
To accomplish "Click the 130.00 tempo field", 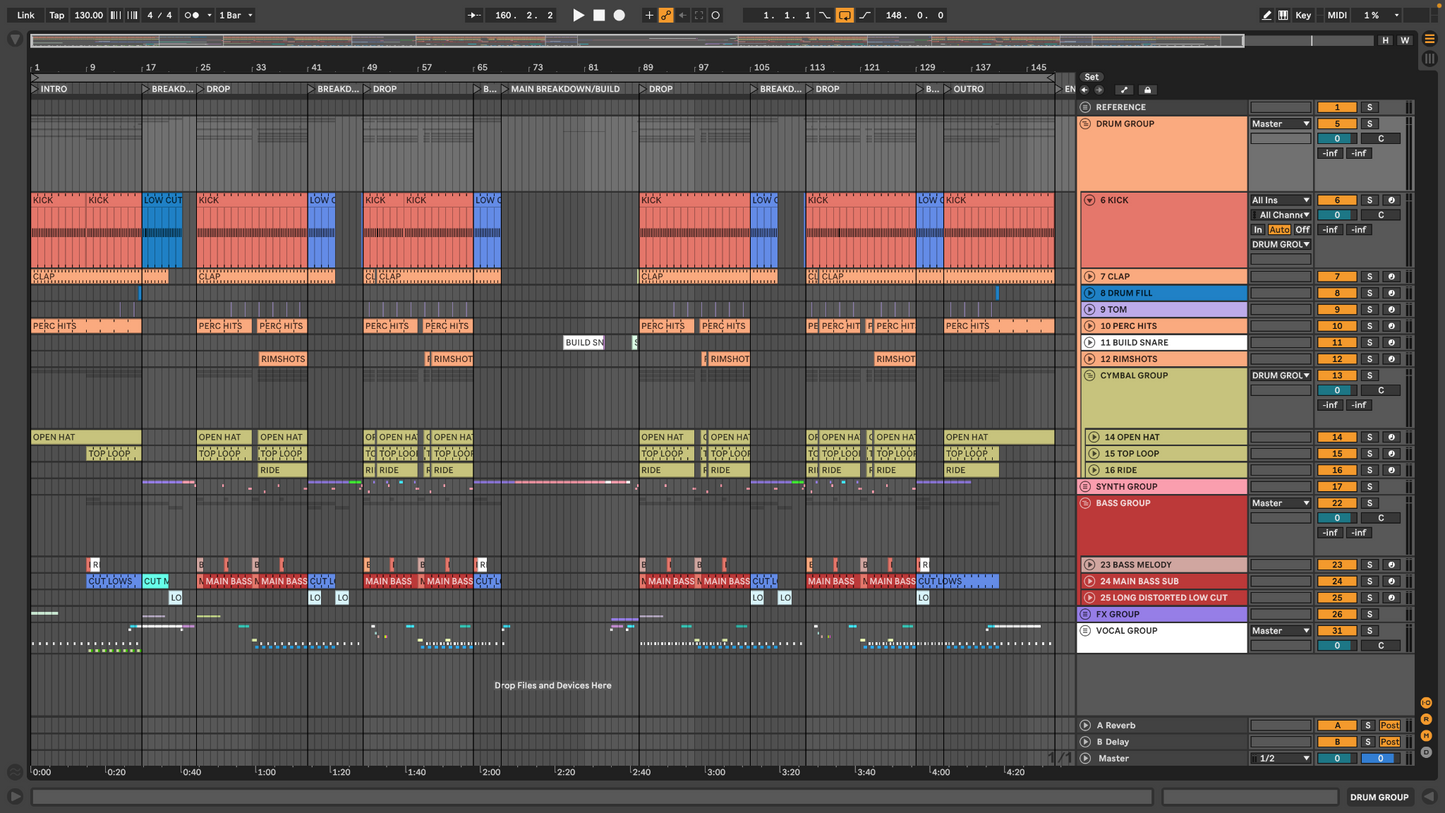I will coord(88,15).
